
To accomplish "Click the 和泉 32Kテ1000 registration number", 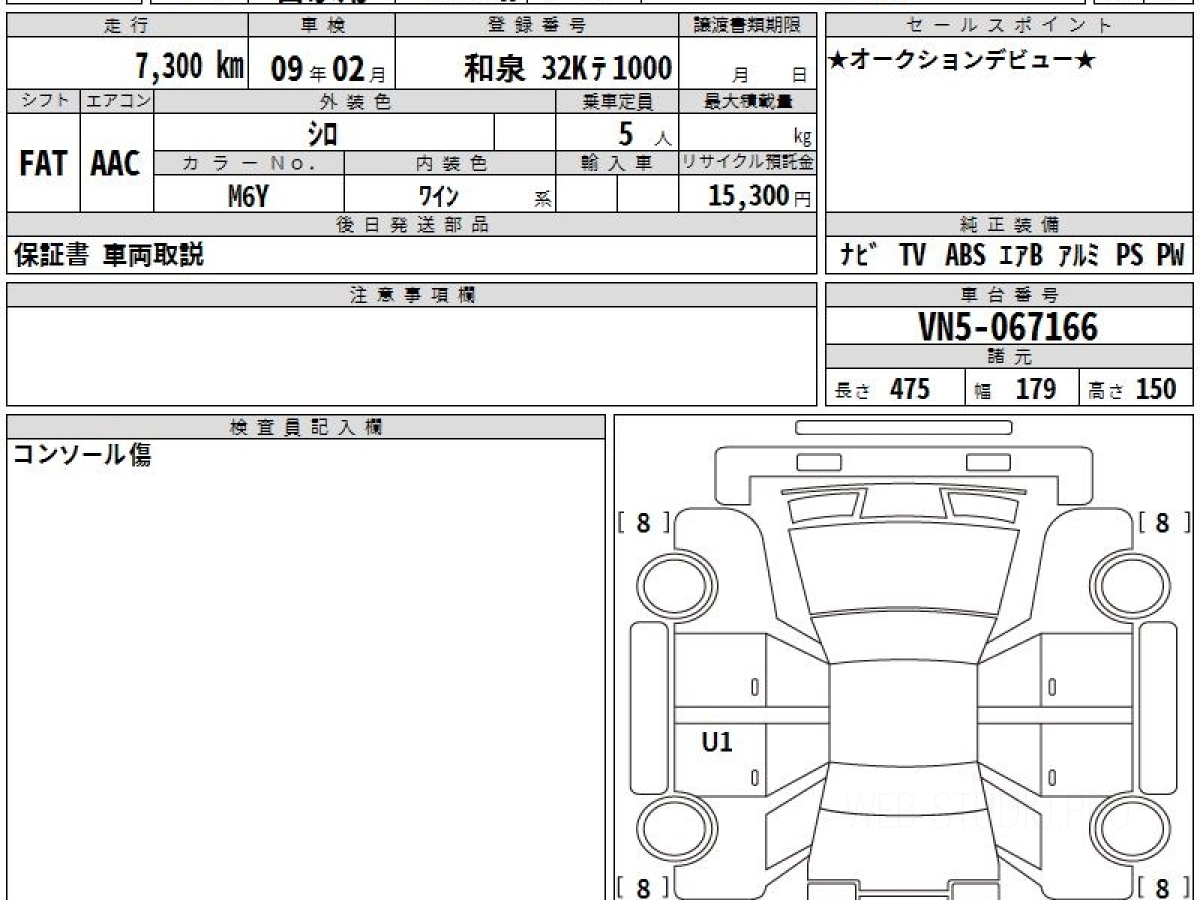I will point(567,68).
